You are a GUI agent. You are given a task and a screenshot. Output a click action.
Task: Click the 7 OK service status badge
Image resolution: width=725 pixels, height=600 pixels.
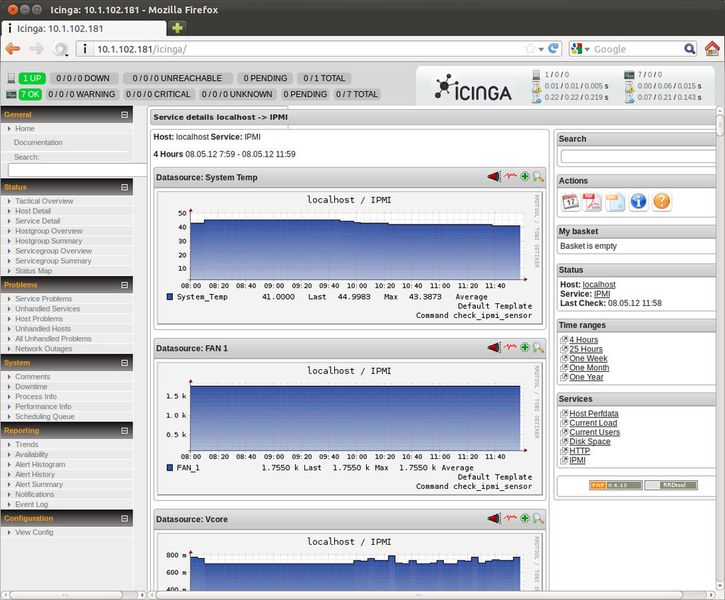[x=31, y=94]
